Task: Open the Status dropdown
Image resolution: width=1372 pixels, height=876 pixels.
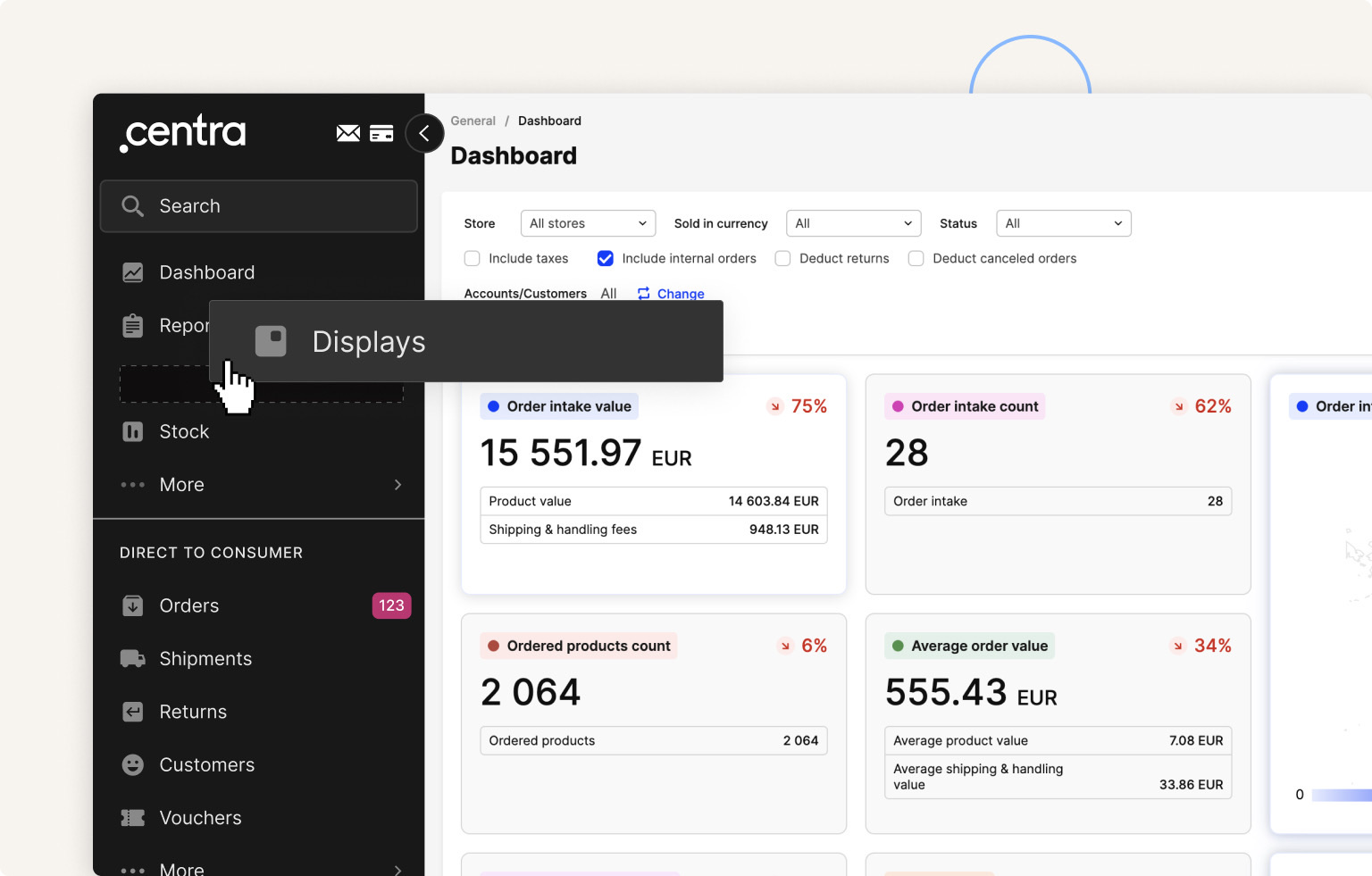Action: 1063,223
